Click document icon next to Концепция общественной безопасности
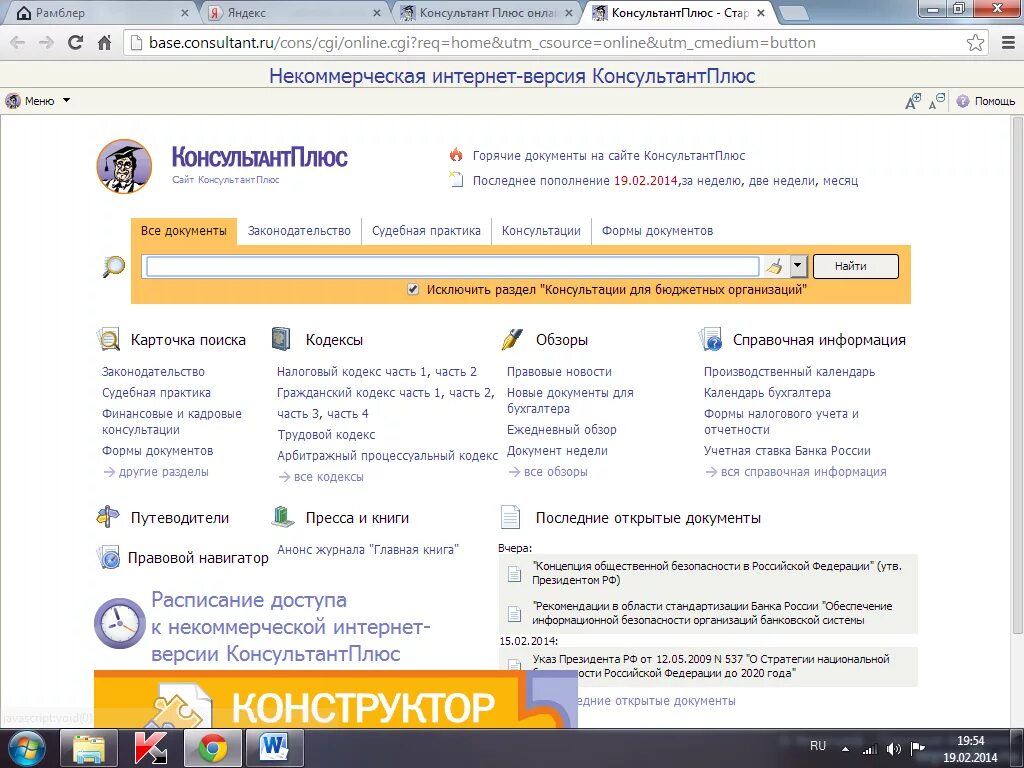Image resolution: width=1024 pixels, height=768 pixels. [515, 573]
